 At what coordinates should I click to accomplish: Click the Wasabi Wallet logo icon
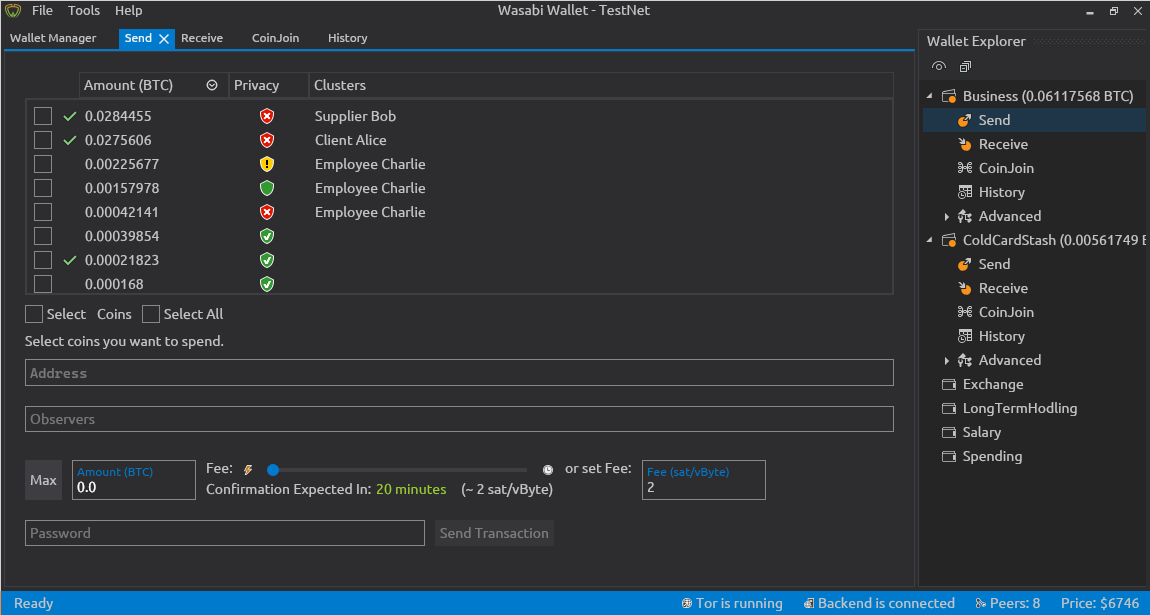click(x=12, y=10)
